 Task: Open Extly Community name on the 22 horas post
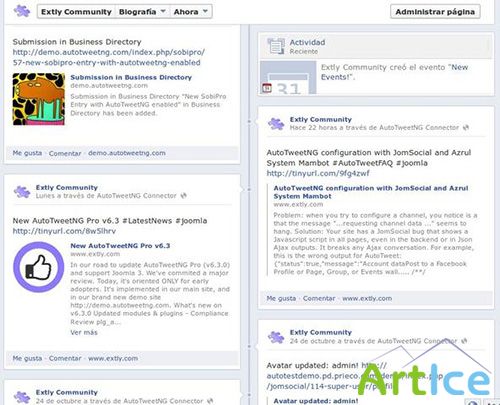[321, 119]
